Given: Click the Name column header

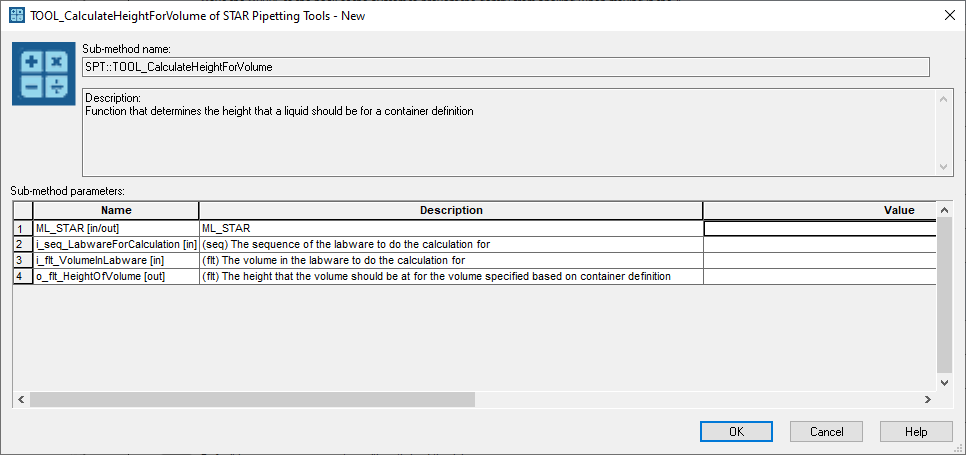Looking at the screenshot, I should click(x=116, y=210).
